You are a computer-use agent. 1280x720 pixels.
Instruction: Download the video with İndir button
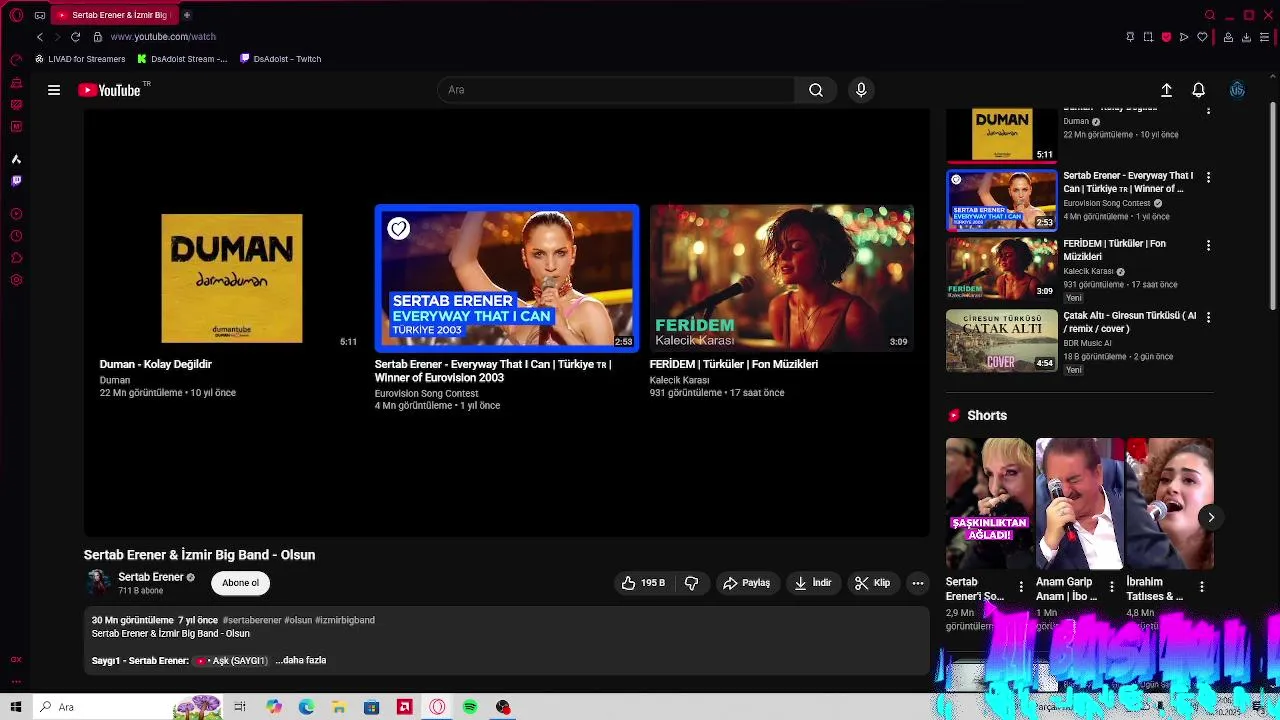click(x=812, y=583)
